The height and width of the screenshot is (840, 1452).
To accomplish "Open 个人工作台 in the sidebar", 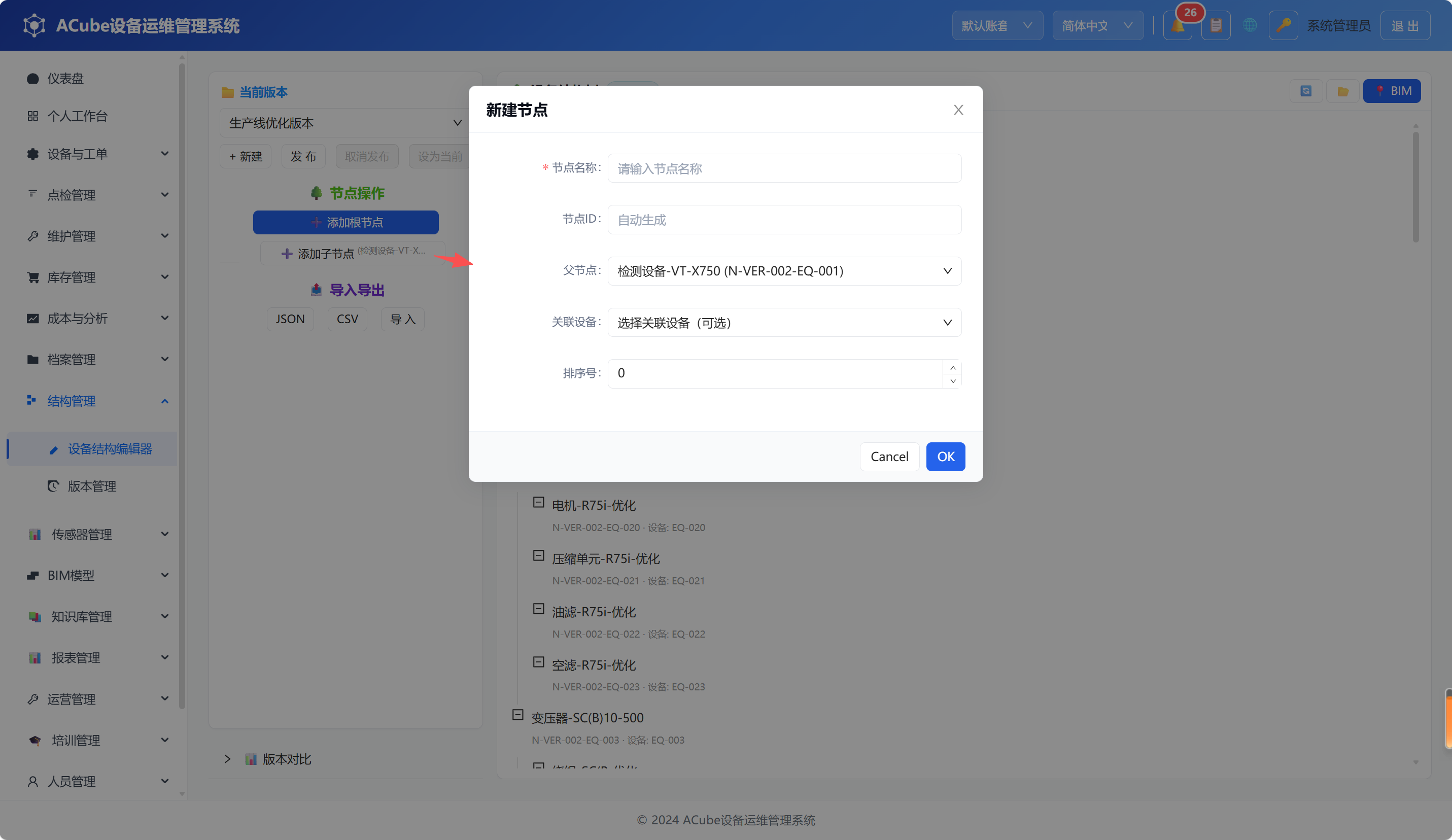I will [92, 116].
